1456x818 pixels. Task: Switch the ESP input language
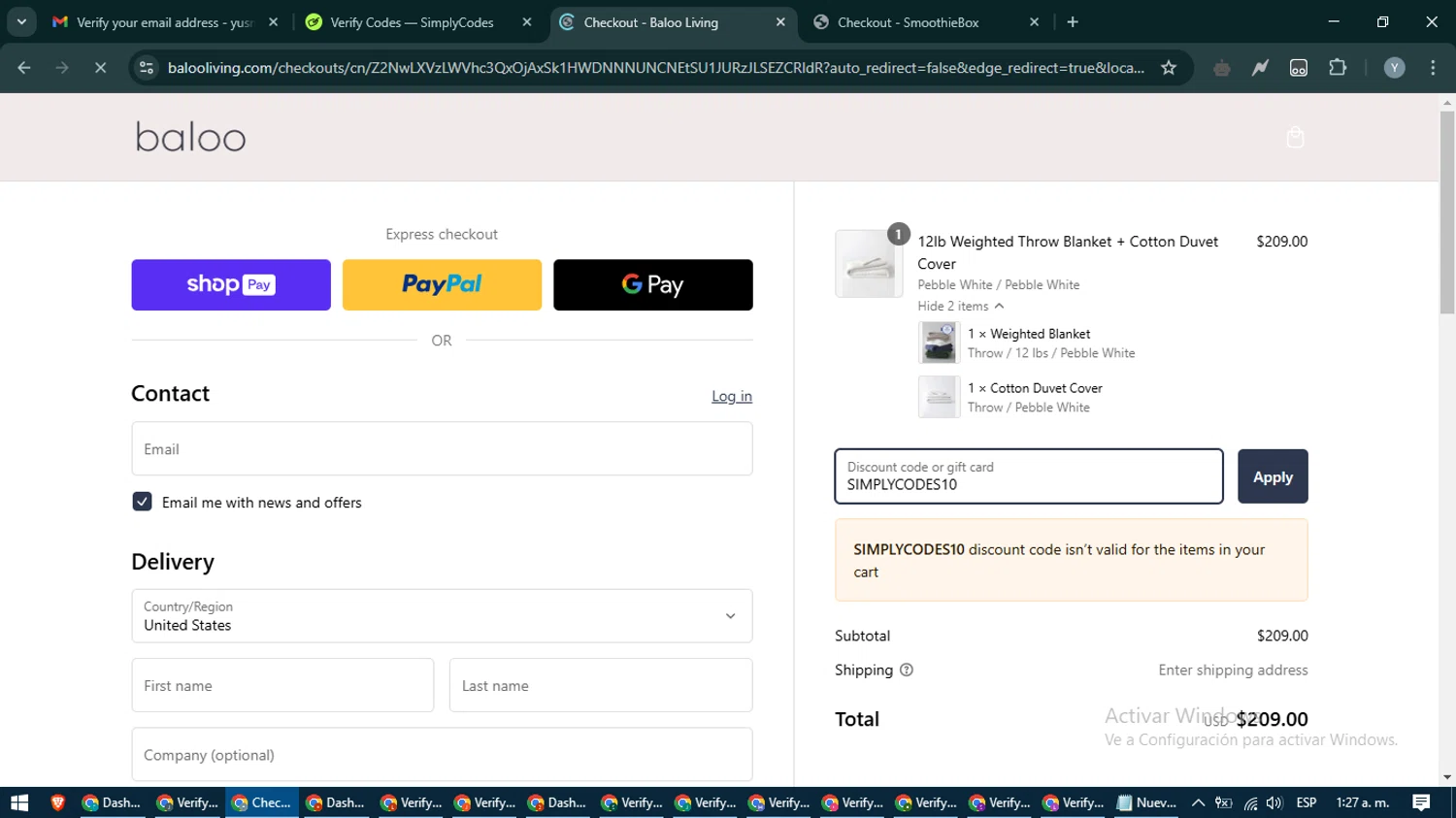pos(1307,802)
